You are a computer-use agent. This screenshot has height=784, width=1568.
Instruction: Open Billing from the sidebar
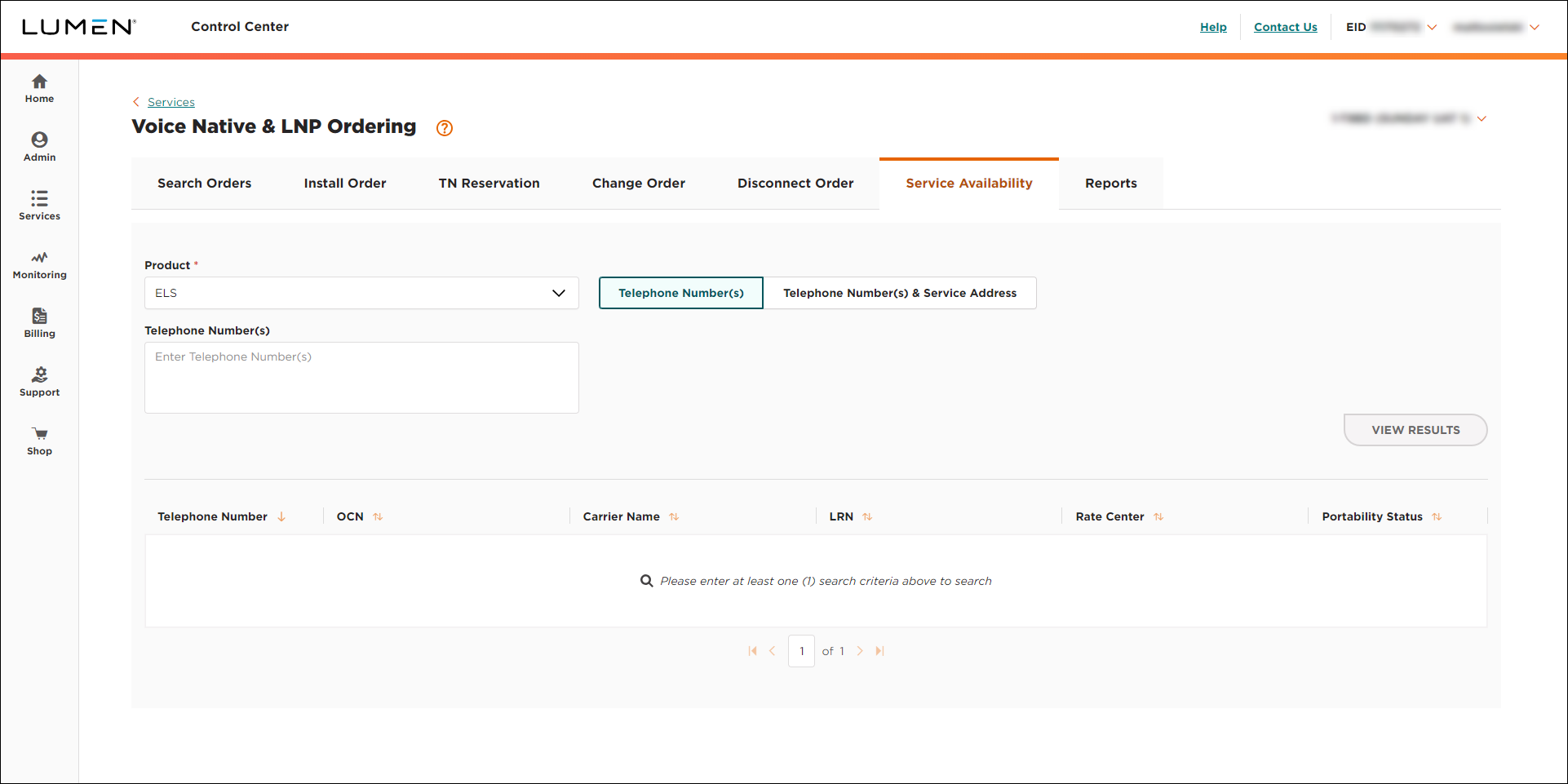tap(39, 324)
